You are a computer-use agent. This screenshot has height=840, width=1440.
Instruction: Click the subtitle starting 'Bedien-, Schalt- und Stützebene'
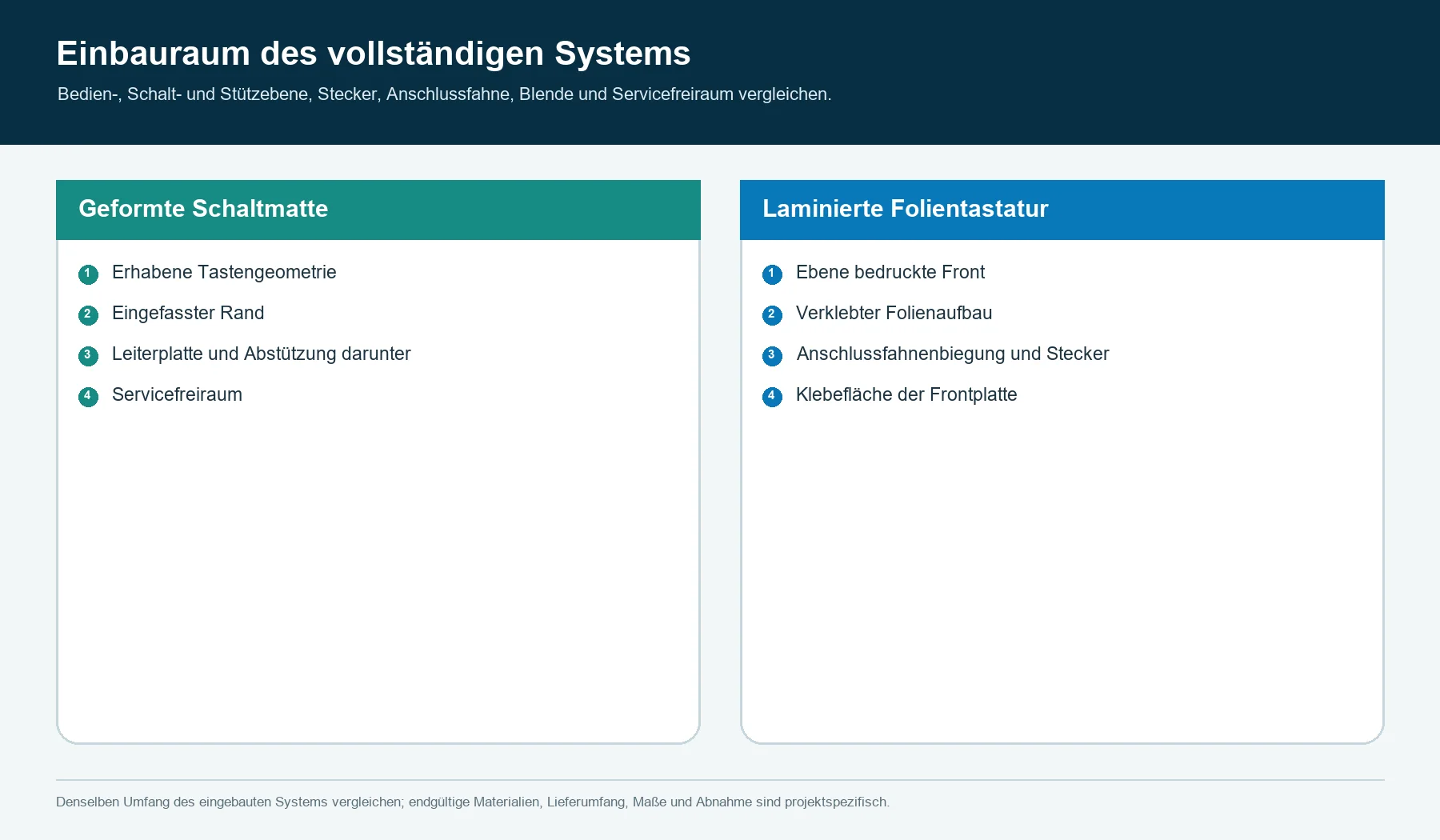tap(445, 94)
